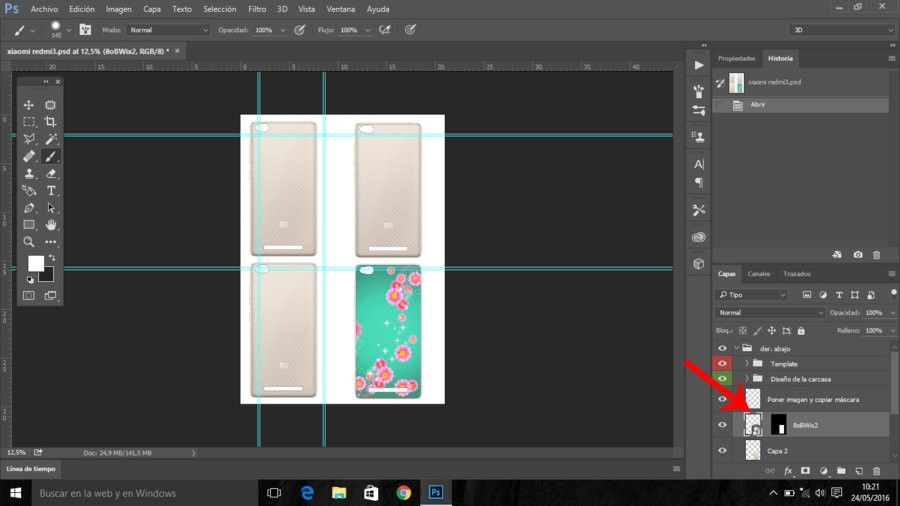
Task: Switch to the Propiedades tab
Action: pos(736,59)
